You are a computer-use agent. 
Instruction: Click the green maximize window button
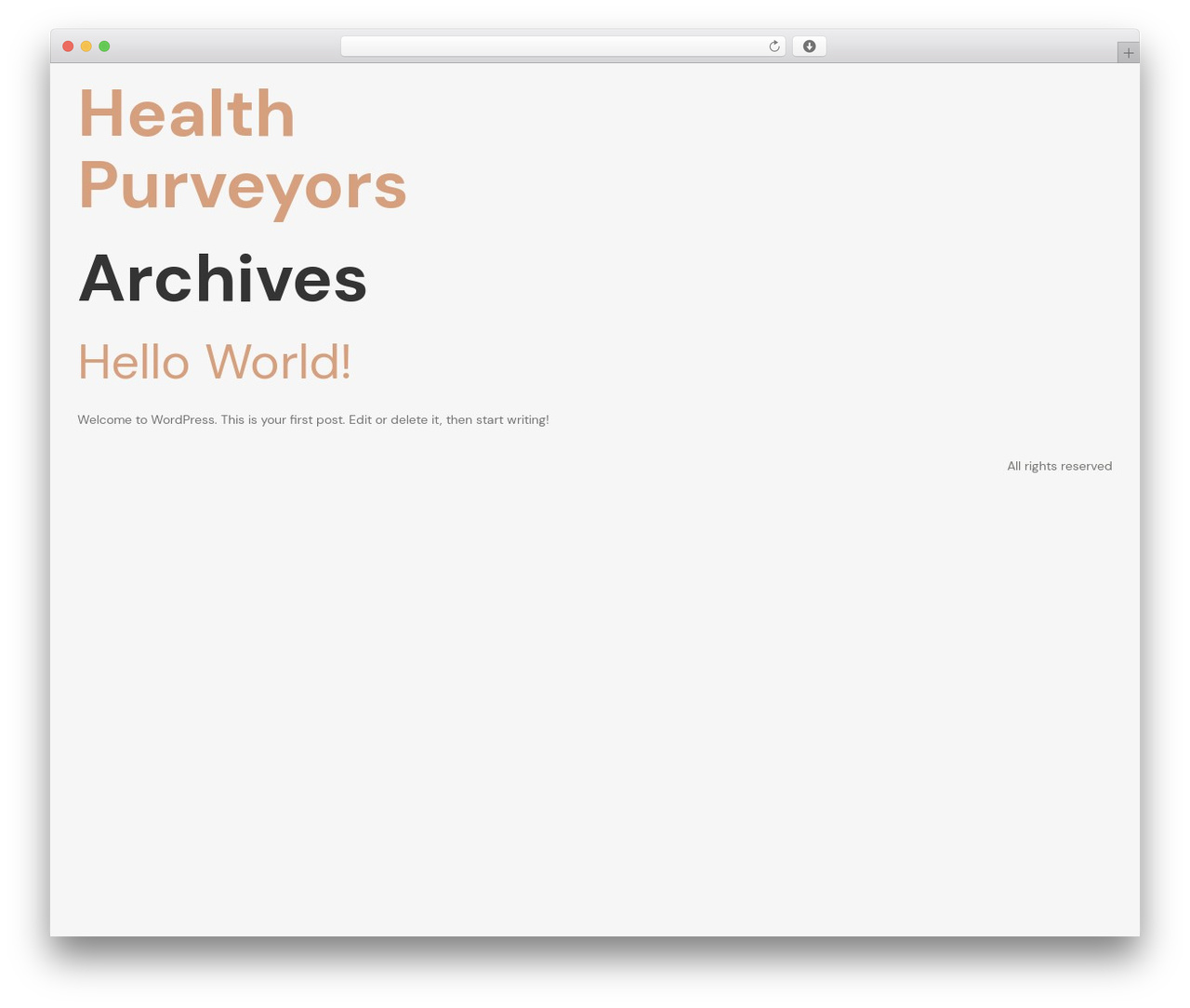click(x=104, y=46)
